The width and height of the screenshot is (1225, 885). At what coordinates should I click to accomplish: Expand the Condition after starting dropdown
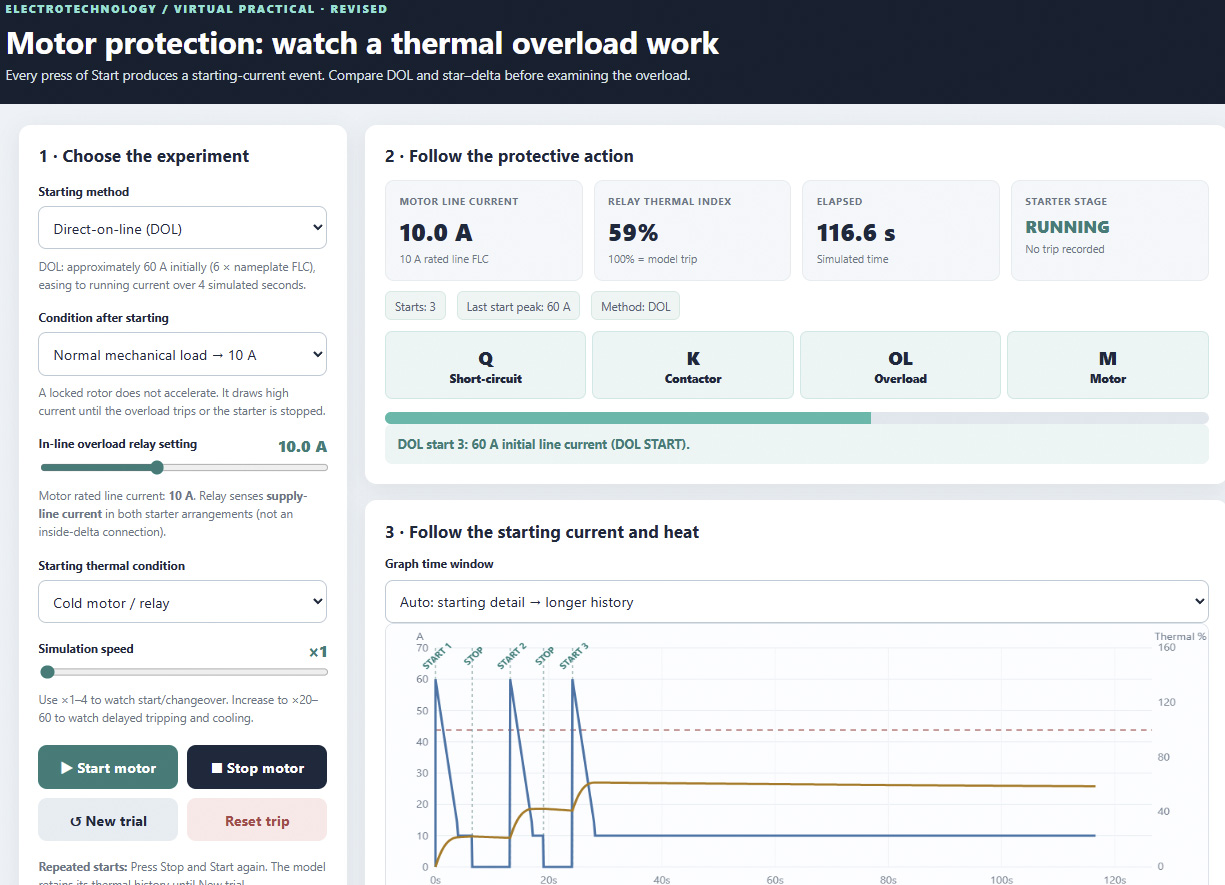[x=183, y=354]
